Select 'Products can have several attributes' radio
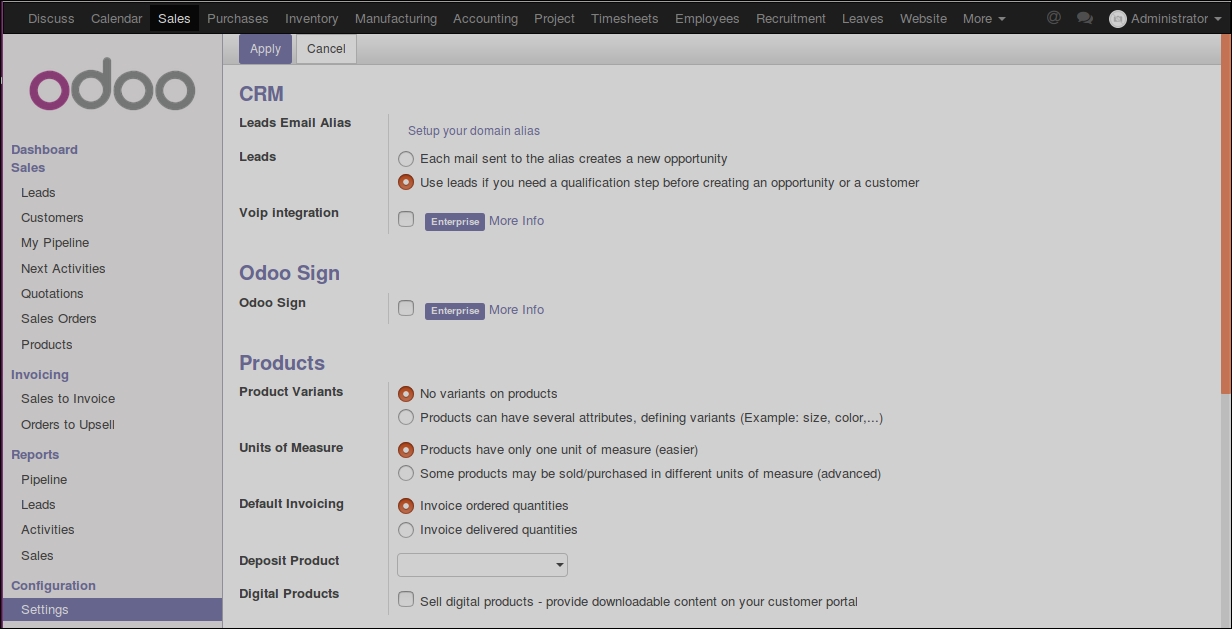 pos(406,418)
